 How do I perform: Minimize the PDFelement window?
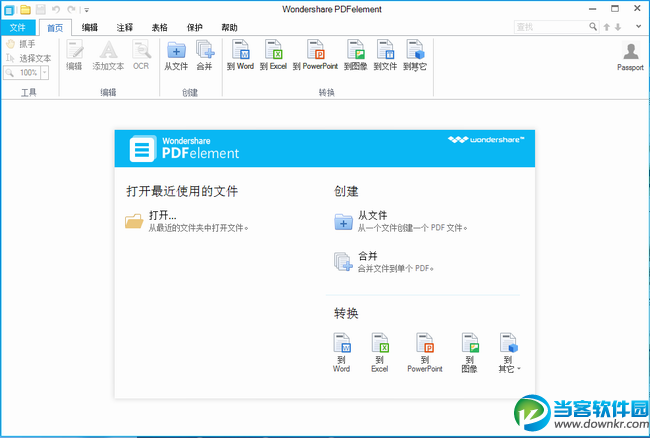[x=593, y=9]
